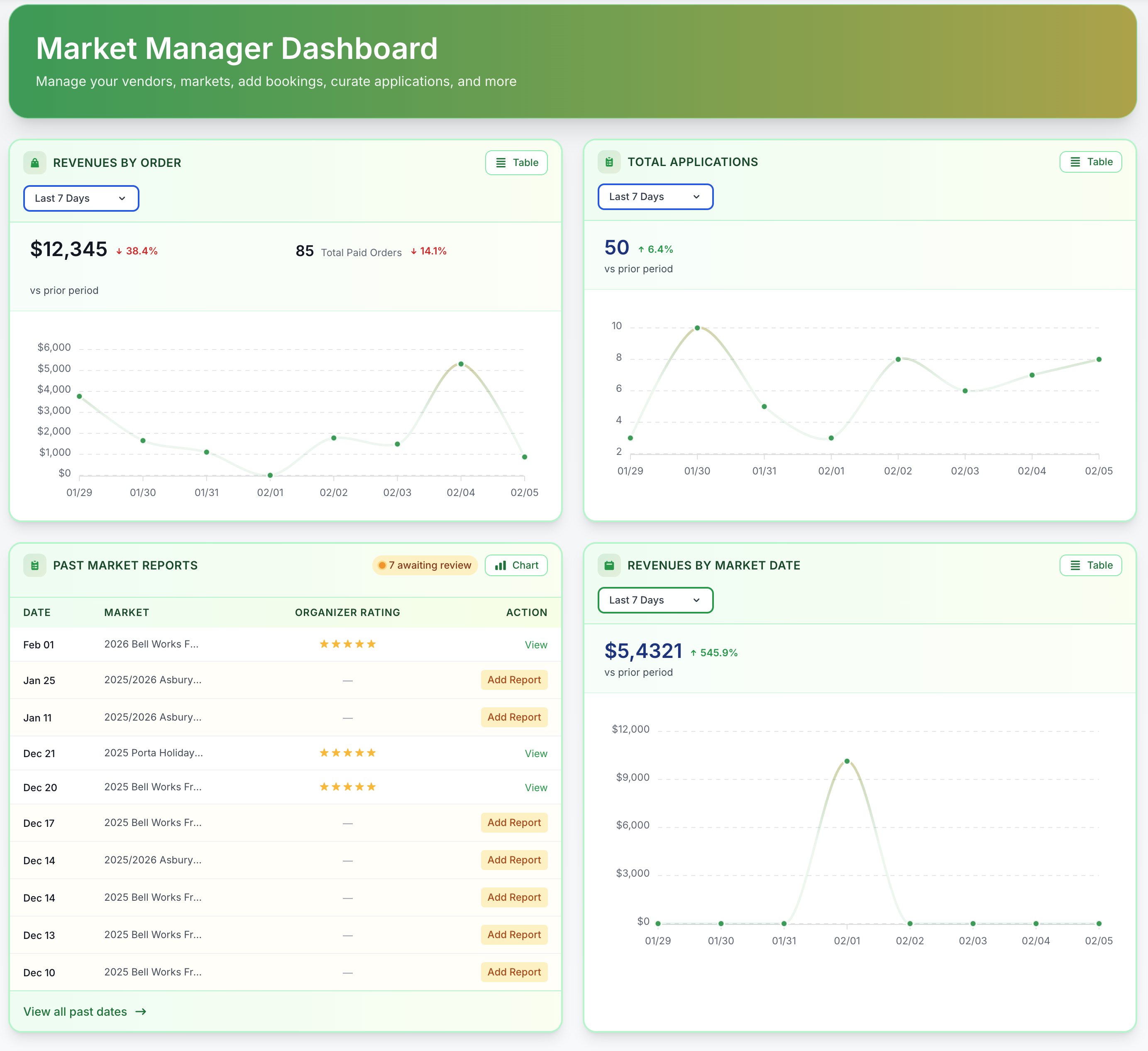The image size is (1148, 1051).
Task: Click the calendar icon next to Past Market Reports
Action: [x=34, y=565]
